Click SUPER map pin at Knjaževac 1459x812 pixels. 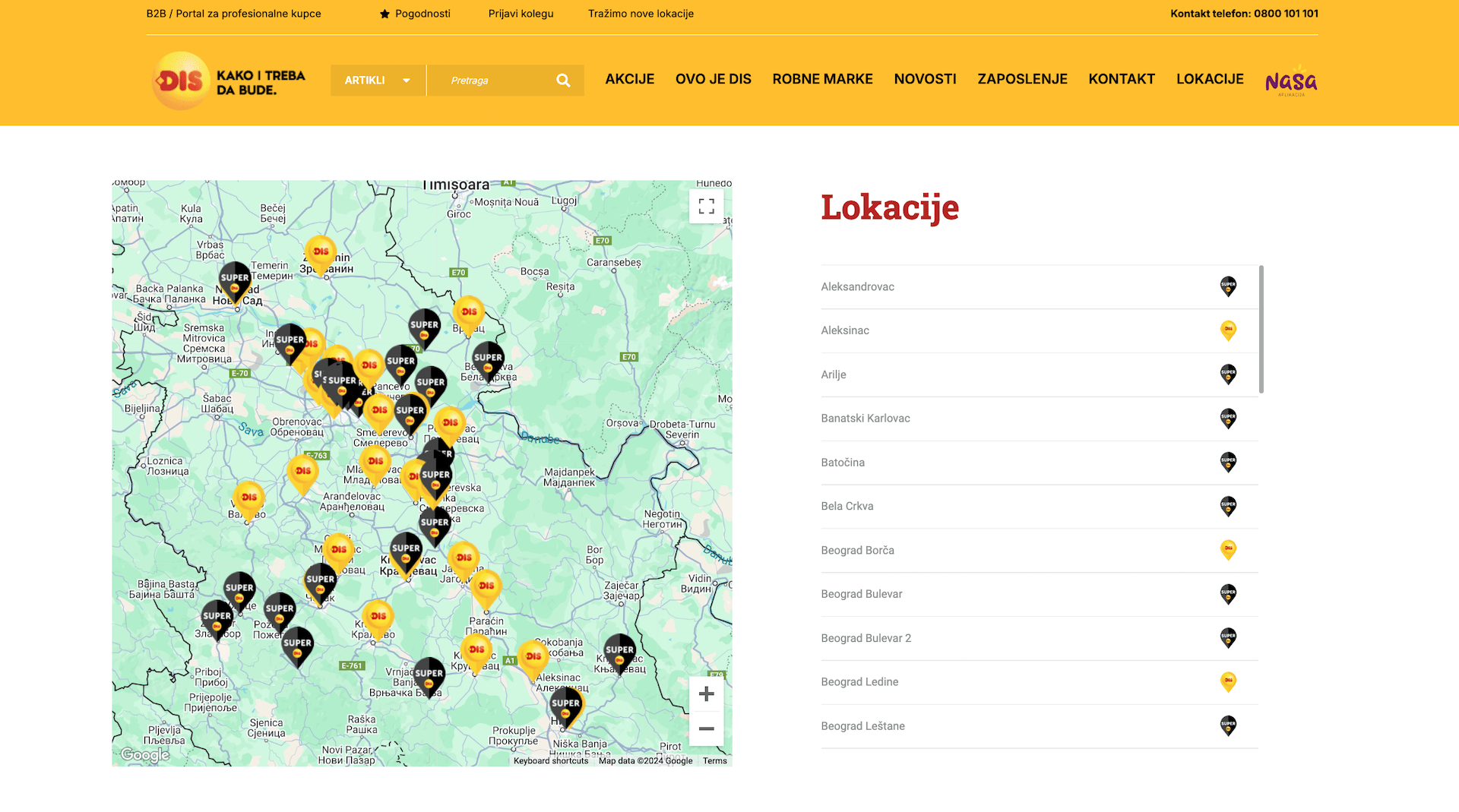tap(619, 653)
